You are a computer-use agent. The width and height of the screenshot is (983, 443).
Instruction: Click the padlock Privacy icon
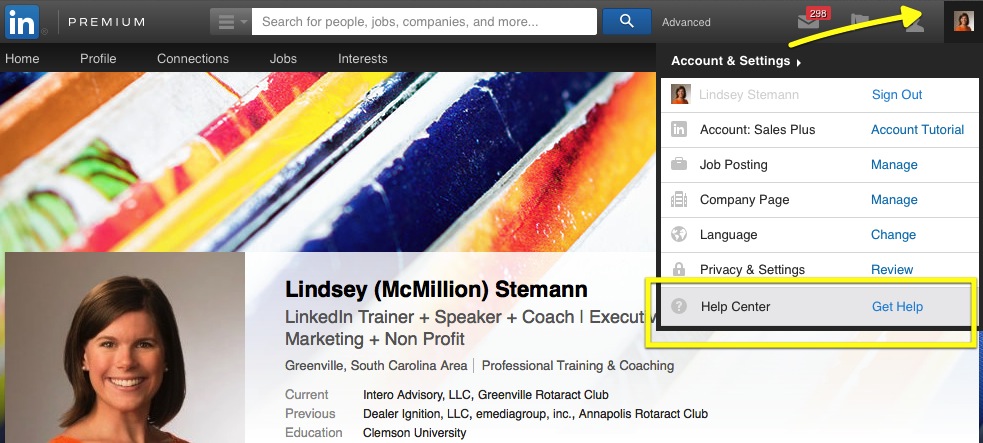click(x=679, y=269)
